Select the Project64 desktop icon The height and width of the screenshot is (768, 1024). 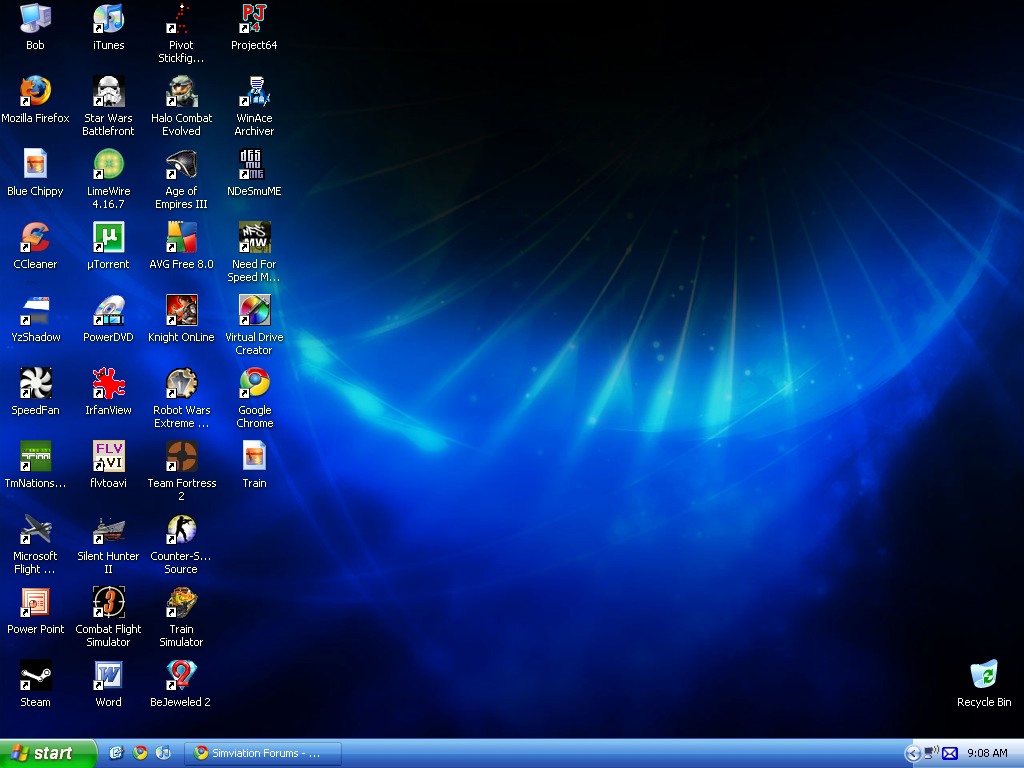pyautogui.click(x=254, y=19)
